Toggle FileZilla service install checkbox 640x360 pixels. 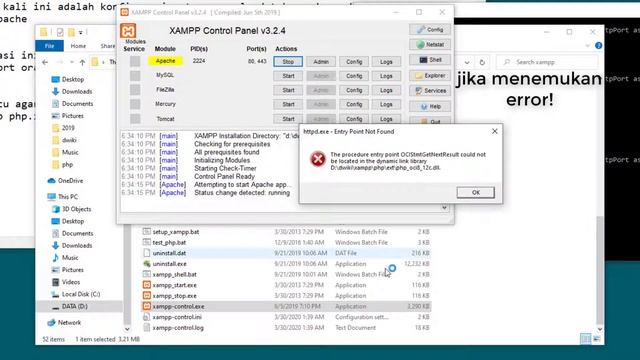tap(135, 90)
